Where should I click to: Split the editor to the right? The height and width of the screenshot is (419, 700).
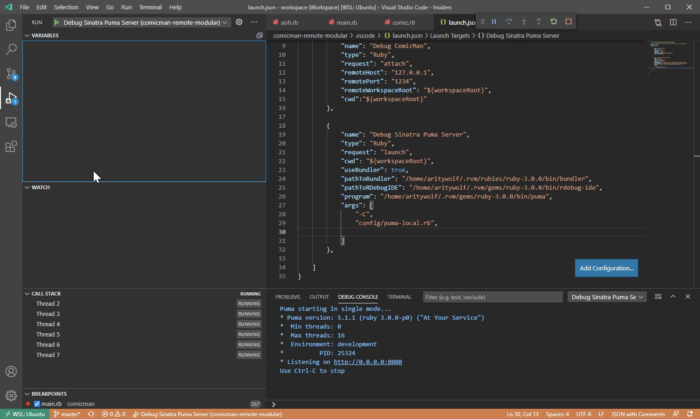tap(673, 22)
